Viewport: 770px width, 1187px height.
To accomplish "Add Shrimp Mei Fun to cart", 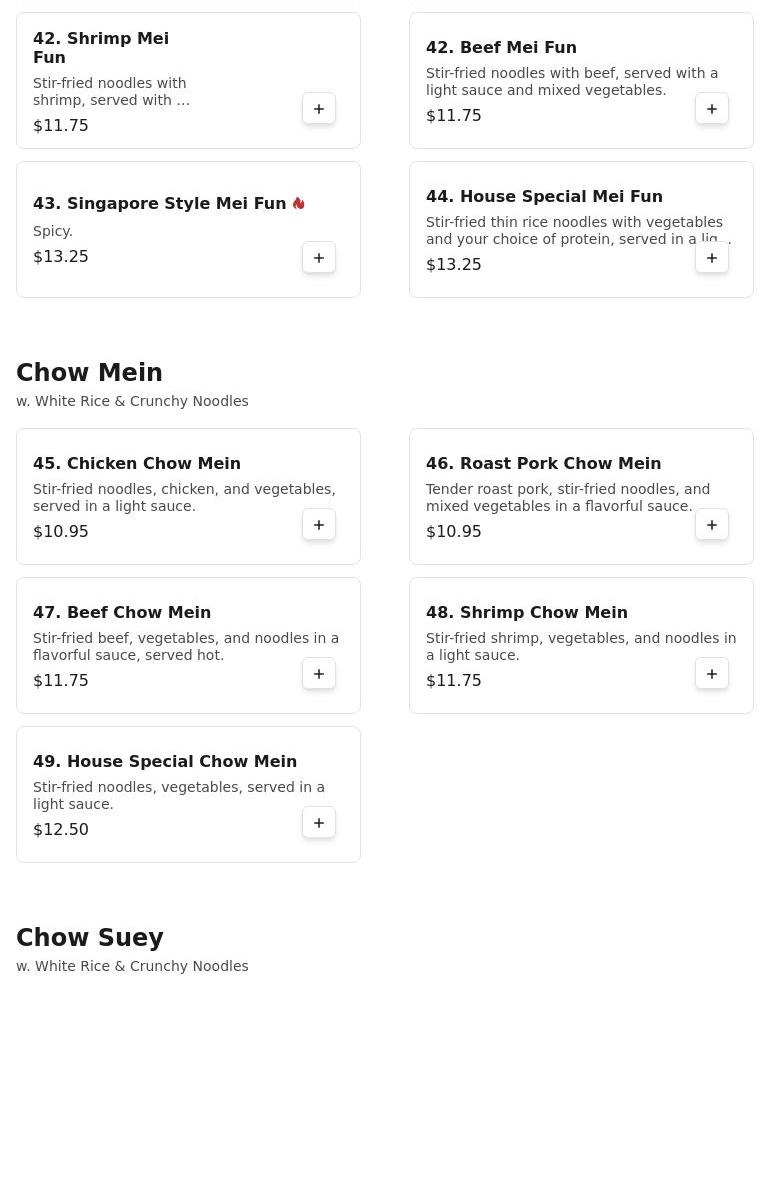I will (319, 109).
